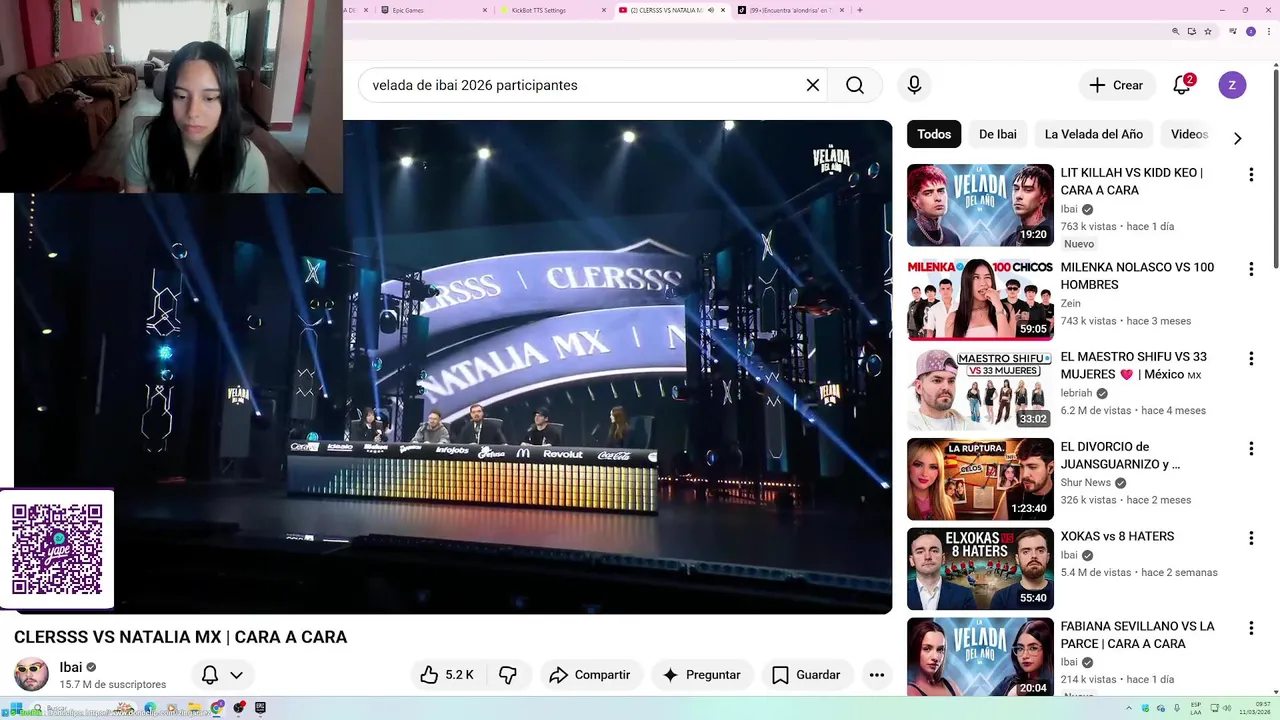Show hidden system tray icons
This screenshot has width=1280, height=720.
tap(1129, 708)
